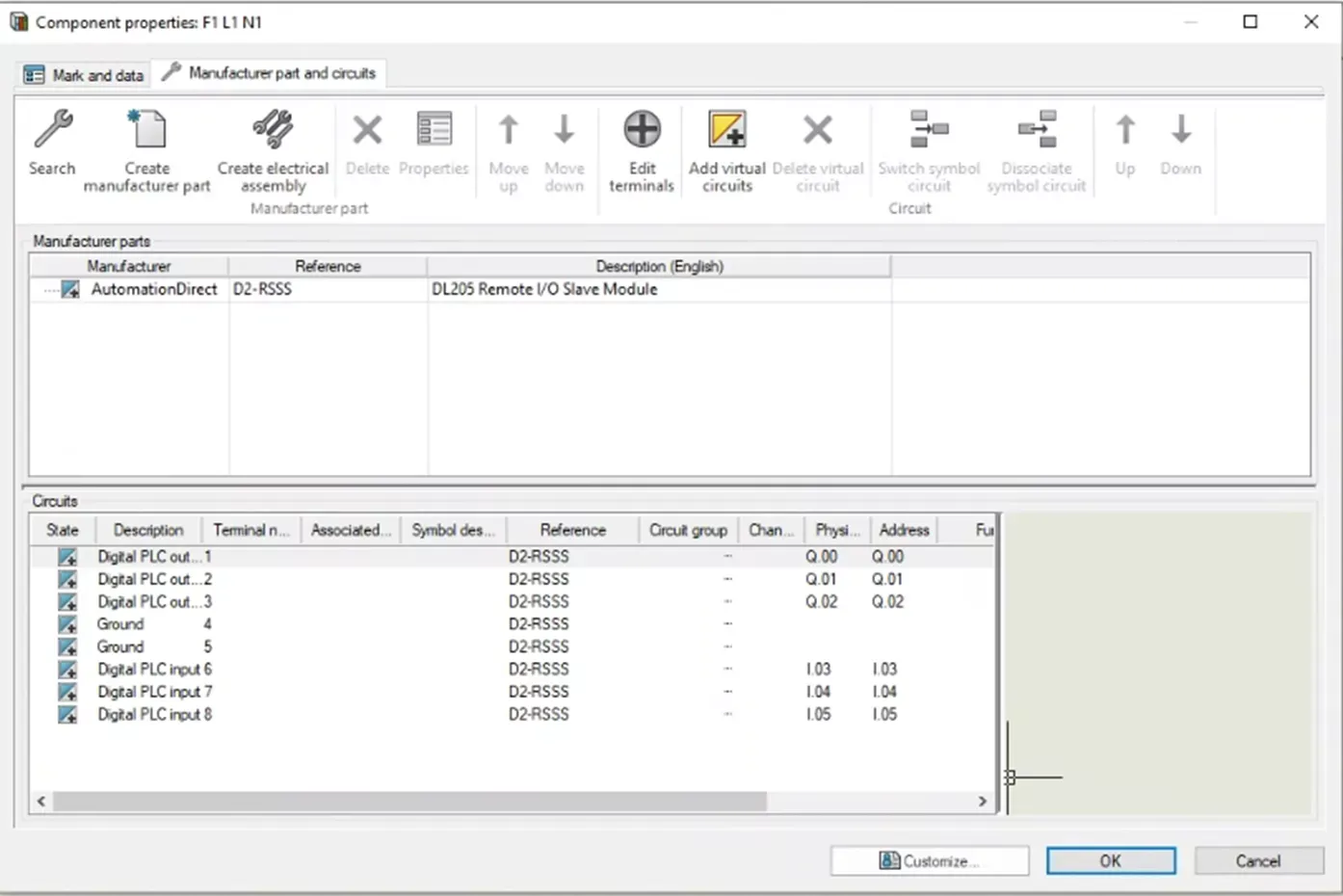
Task: Click Physi... column header
Action: tap(837, 530)
